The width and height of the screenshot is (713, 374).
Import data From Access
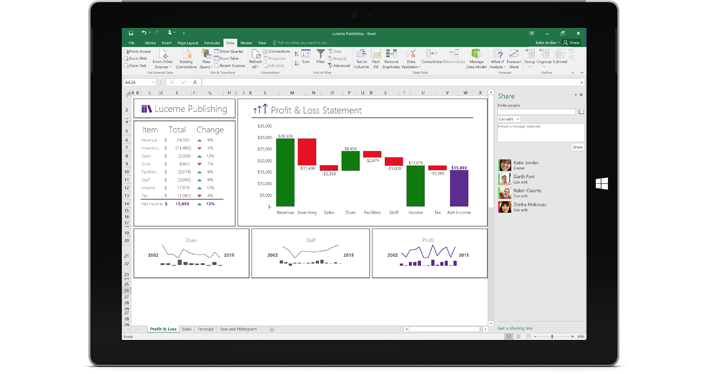[138, 51]
